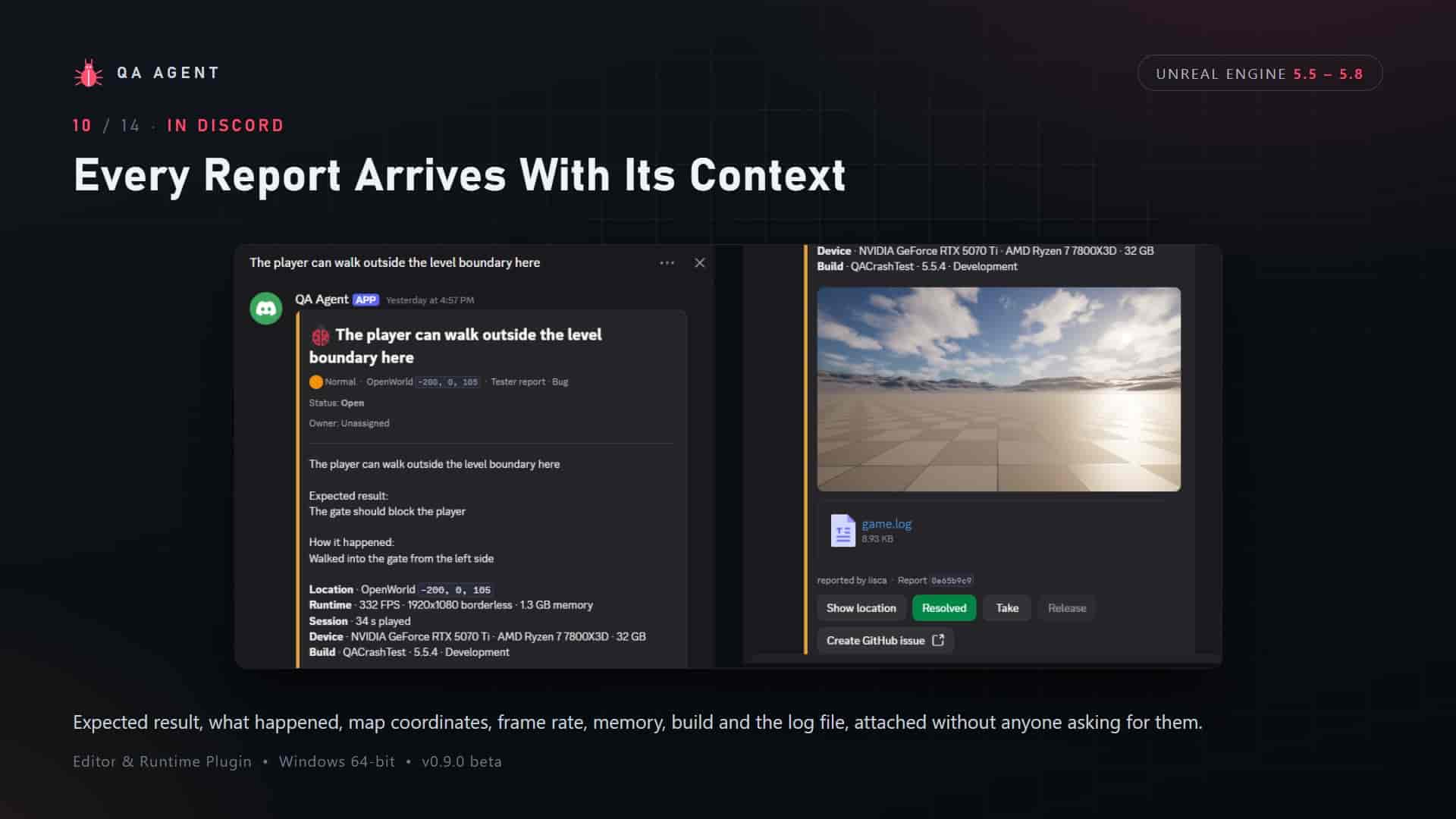This screenshot has height=819, width=1456.
Task: Click the Device line in the right panel
Action: (986, 251)
